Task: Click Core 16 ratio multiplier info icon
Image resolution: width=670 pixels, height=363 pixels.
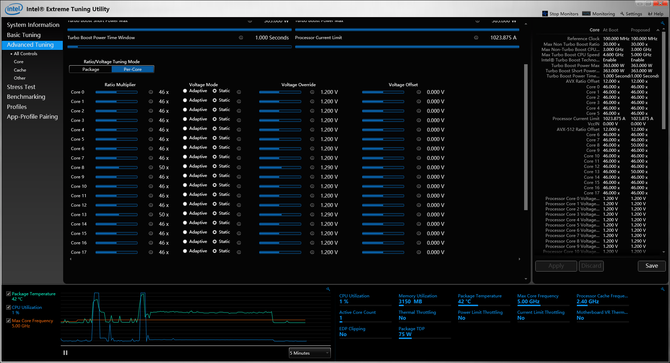Action: (151, 243)
